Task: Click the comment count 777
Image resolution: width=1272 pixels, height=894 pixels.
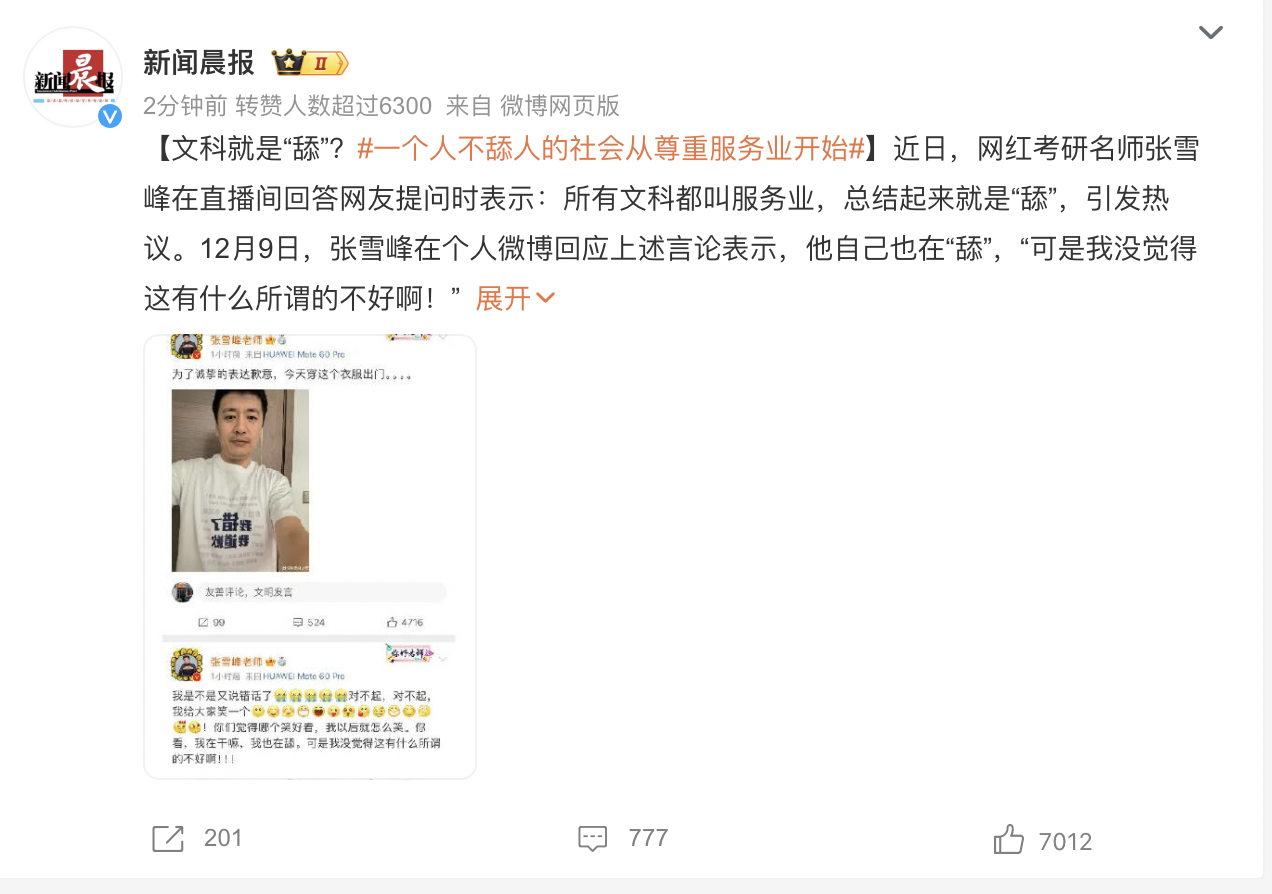Action: click(648, 838)
